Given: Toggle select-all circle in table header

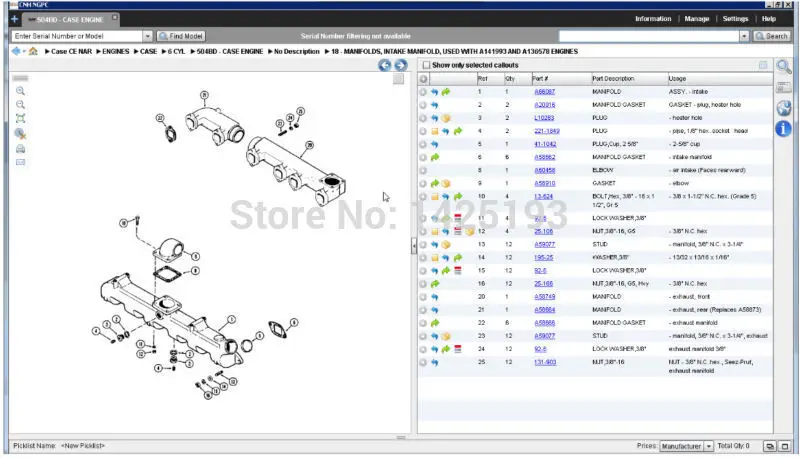Looking at the screenshot, I should tap(423, 79).
